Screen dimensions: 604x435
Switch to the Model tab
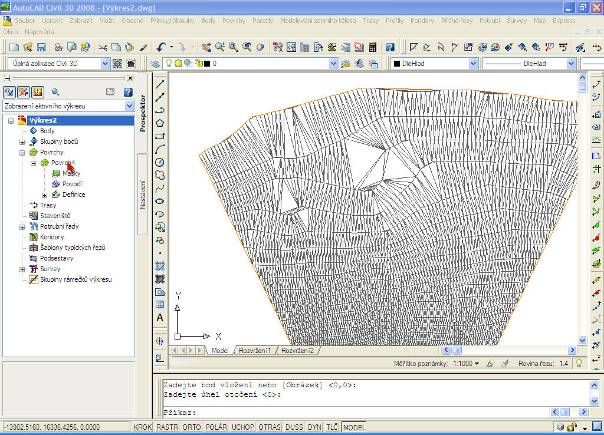[x=219, y=351]
